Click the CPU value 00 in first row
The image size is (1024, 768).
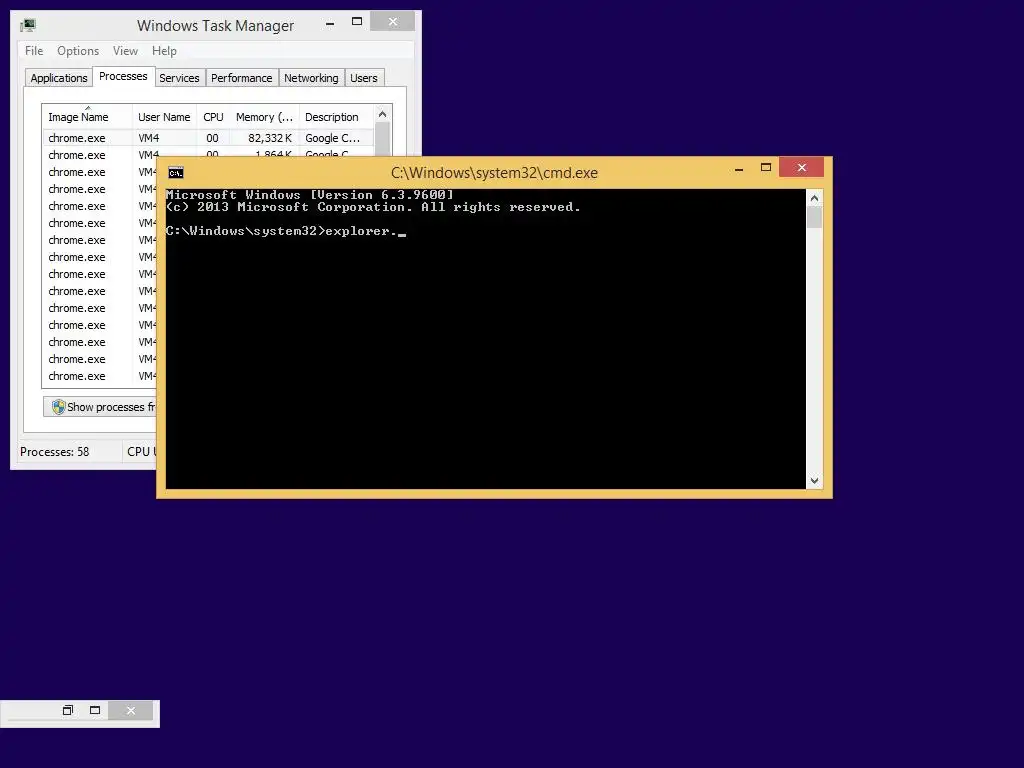pos(212,138)
